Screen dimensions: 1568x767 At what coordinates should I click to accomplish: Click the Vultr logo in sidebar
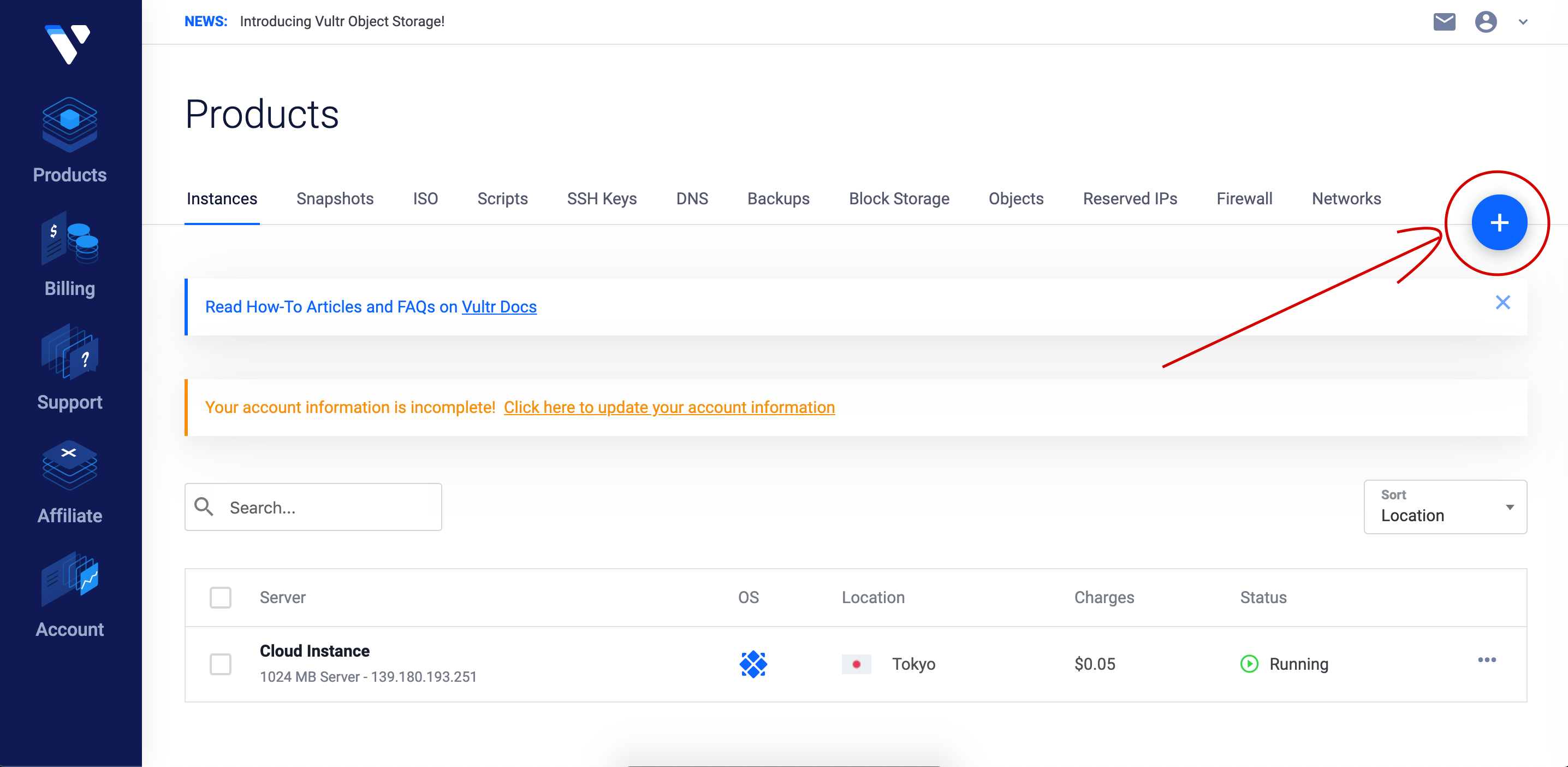pos(68,43)
